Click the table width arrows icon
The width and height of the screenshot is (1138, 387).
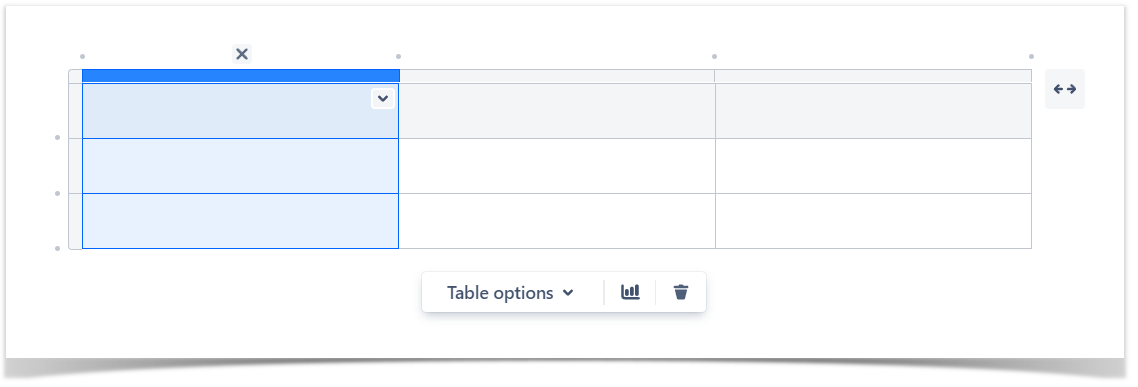coord(1065,89)
